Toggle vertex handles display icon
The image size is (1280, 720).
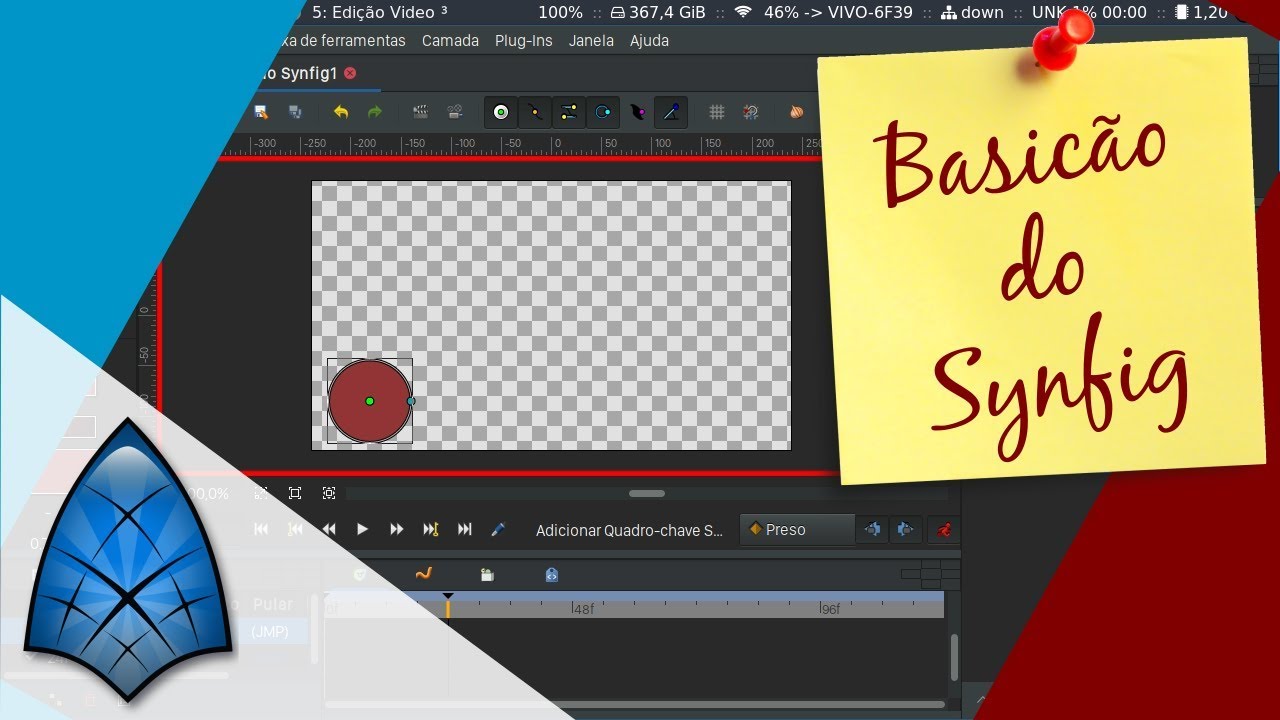click(535, 112)
